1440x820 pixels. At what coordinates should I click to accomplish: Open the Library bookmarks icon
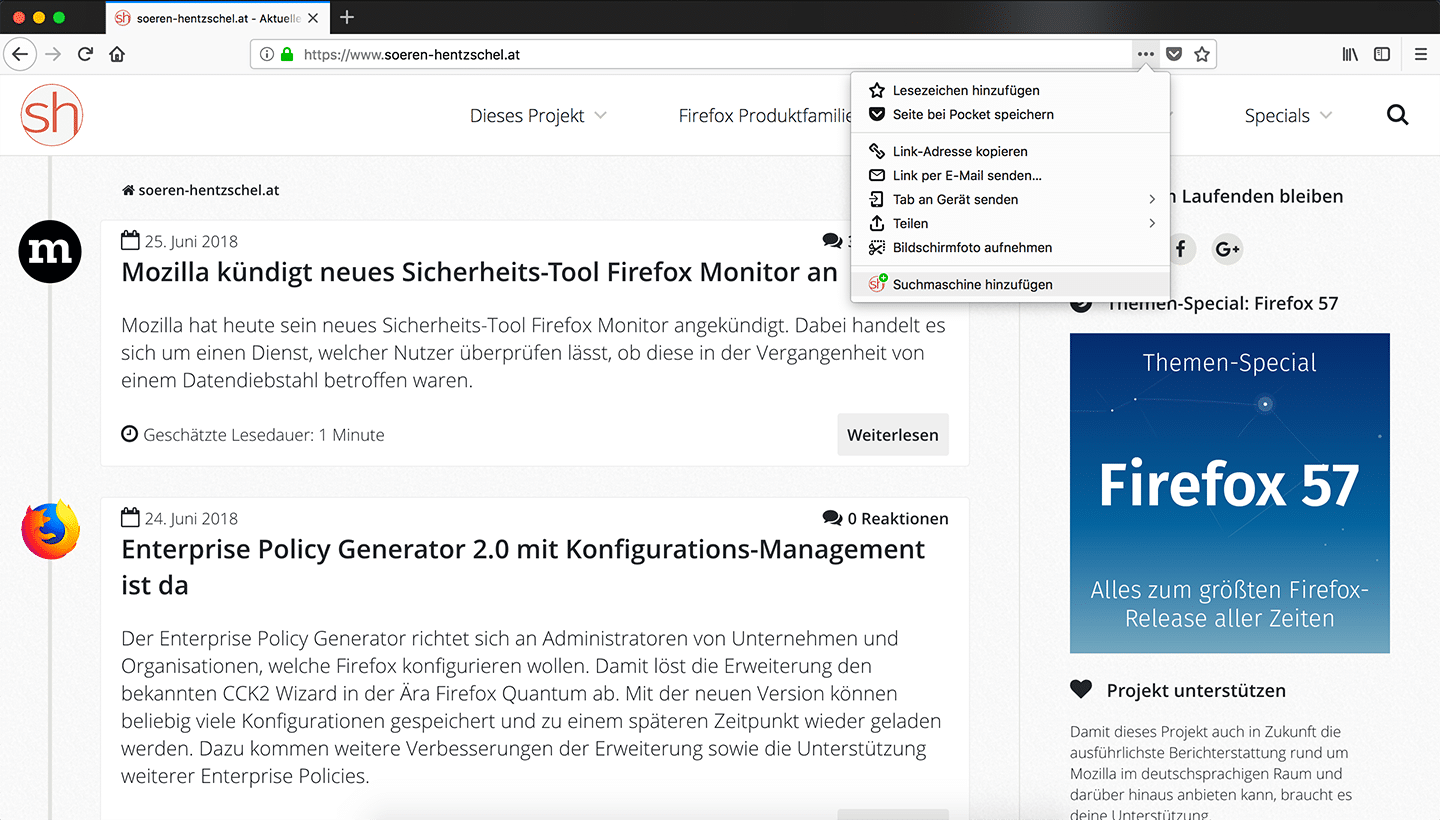pyautogui.click(x=1350, y=54)
